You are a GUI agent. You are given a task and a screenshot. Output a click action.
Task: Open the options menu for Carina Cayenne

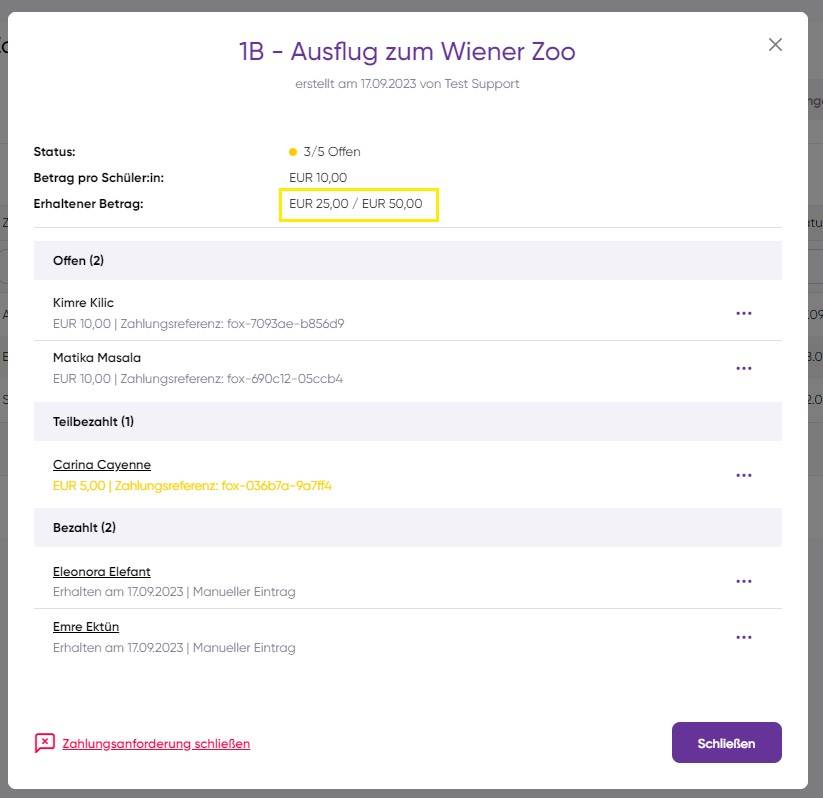(x=744, y=475)
